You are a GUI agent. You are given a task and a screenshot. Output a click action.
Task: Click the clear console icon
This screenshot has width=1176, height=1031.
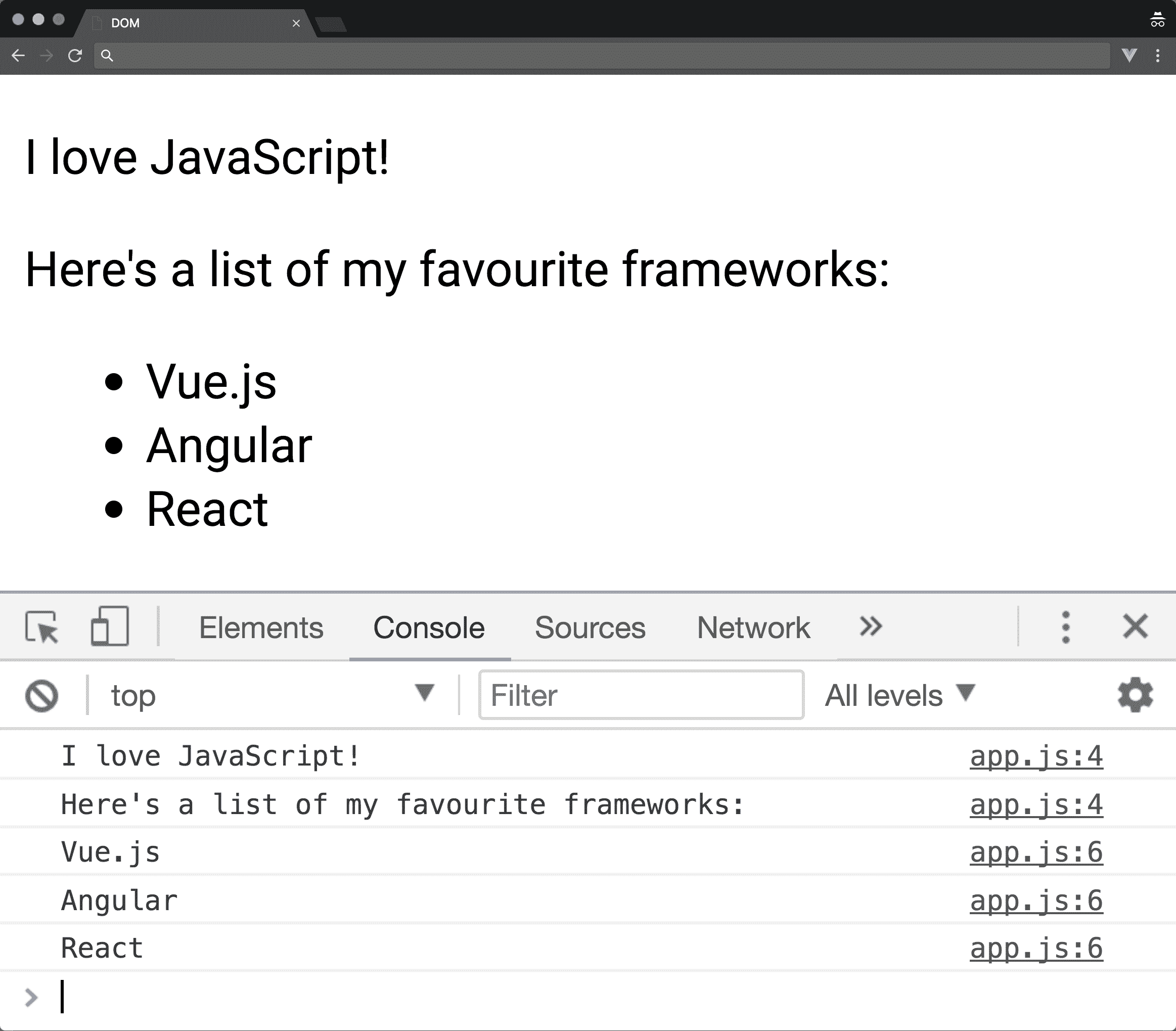(41, 696)
